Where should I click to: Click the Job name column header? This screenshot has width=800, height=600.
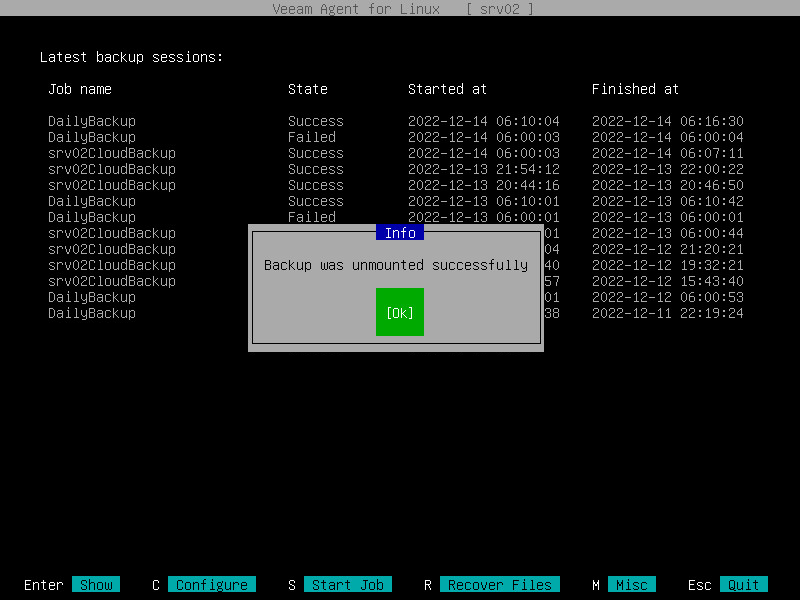[x=80, y=89]
